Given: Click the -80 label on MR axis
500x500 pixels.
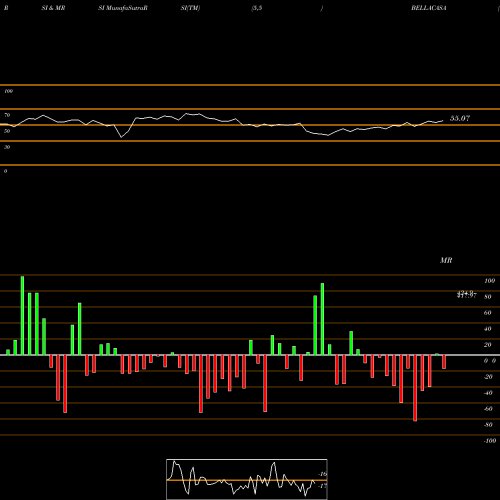Looking at the screenshot, I should click(x=488, y=425).
